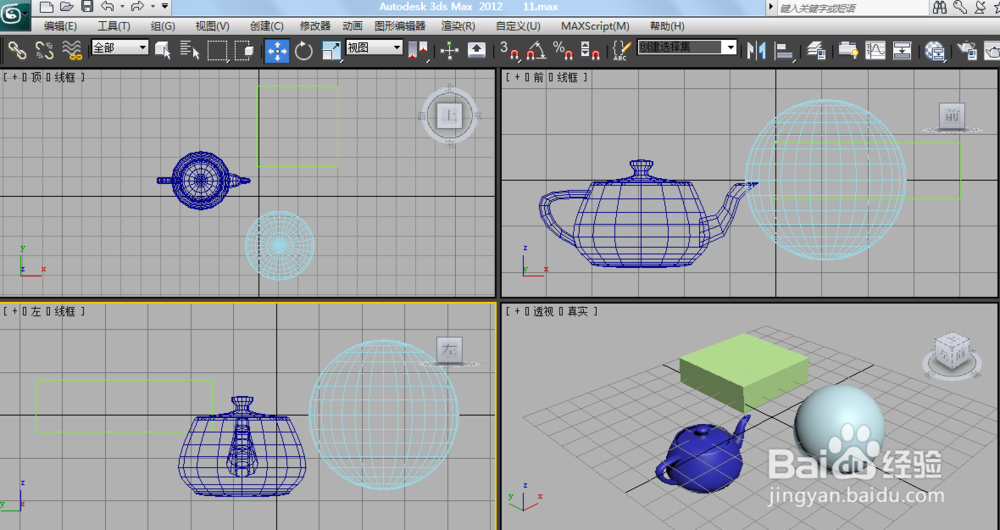
Task: Open the 图形编辑器 menu
Action: 400,26
